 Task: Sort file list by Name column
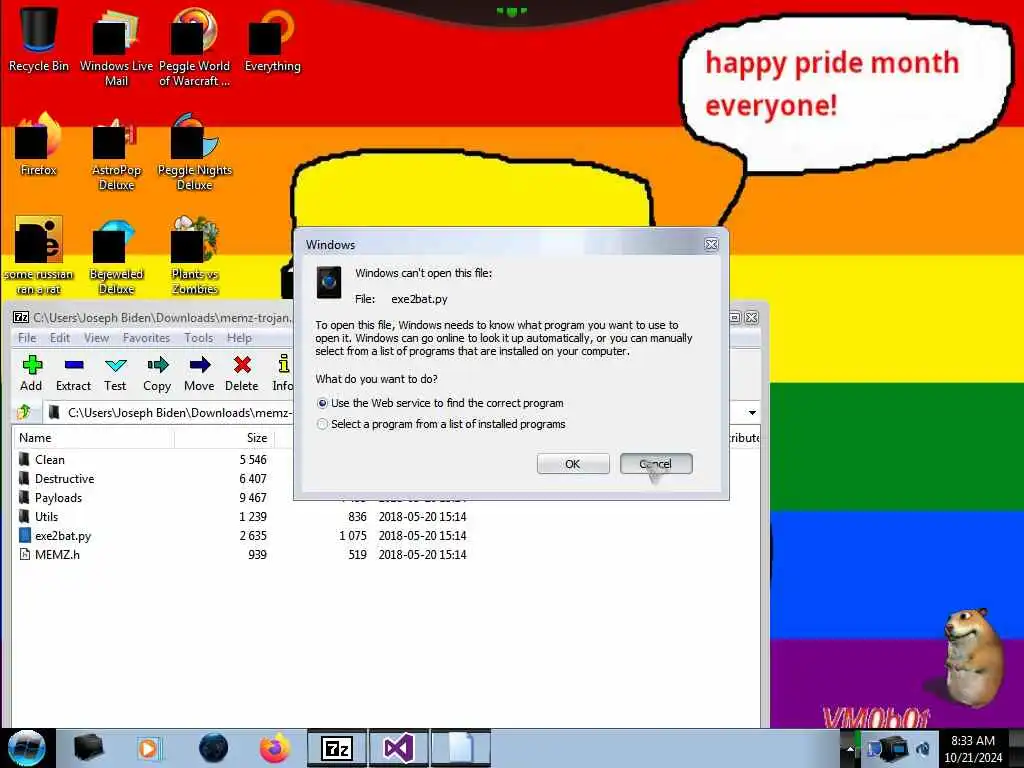[x=93, y=438]
